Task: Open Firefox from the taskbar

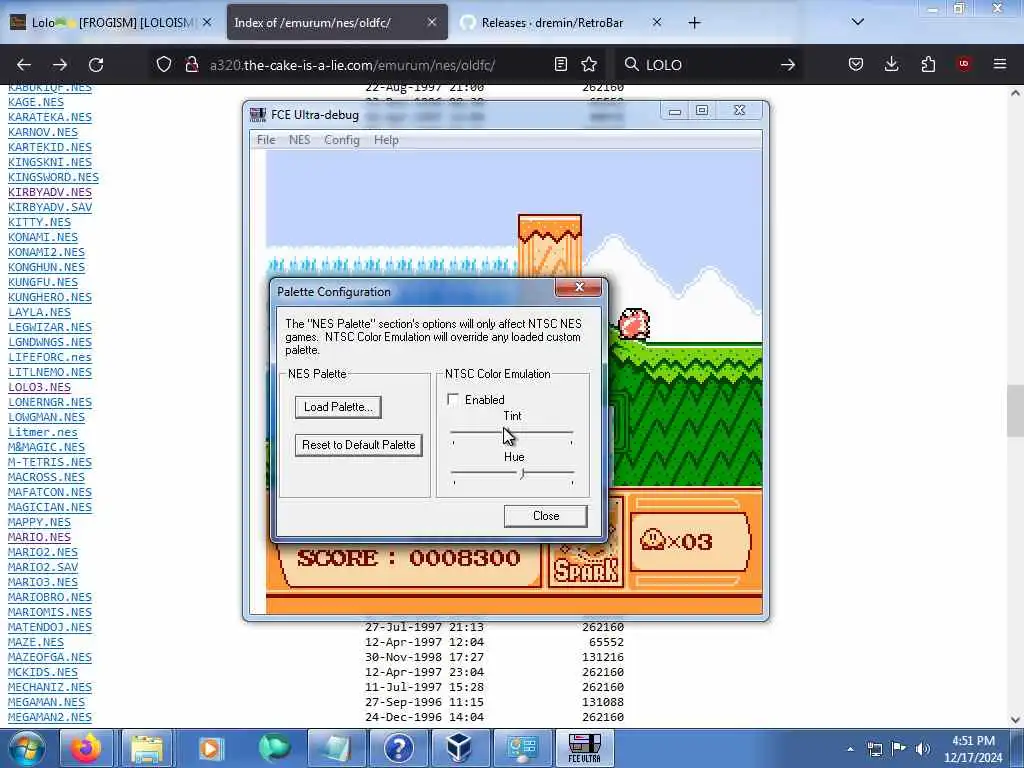Action: pyautogui.click(x=87, y=748)
